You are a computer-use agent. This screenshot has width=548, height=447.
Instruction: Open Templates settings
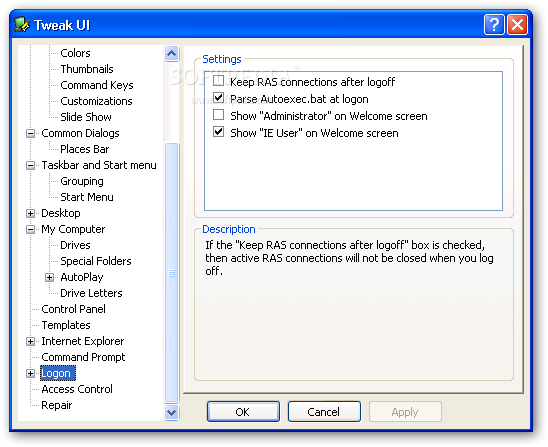click(x=66, y=325)
